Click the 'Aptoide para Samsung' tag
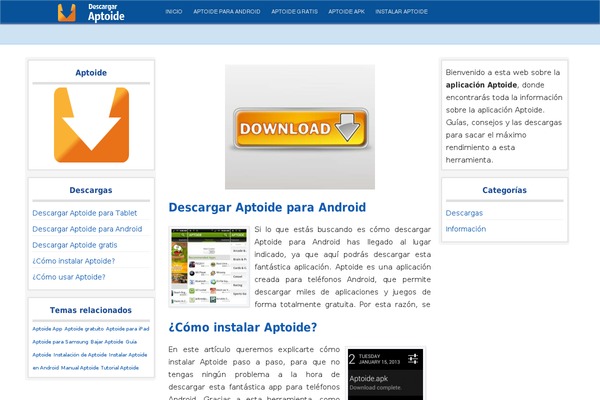This screenshot has width=600, height=400. [x=60, y=342]
